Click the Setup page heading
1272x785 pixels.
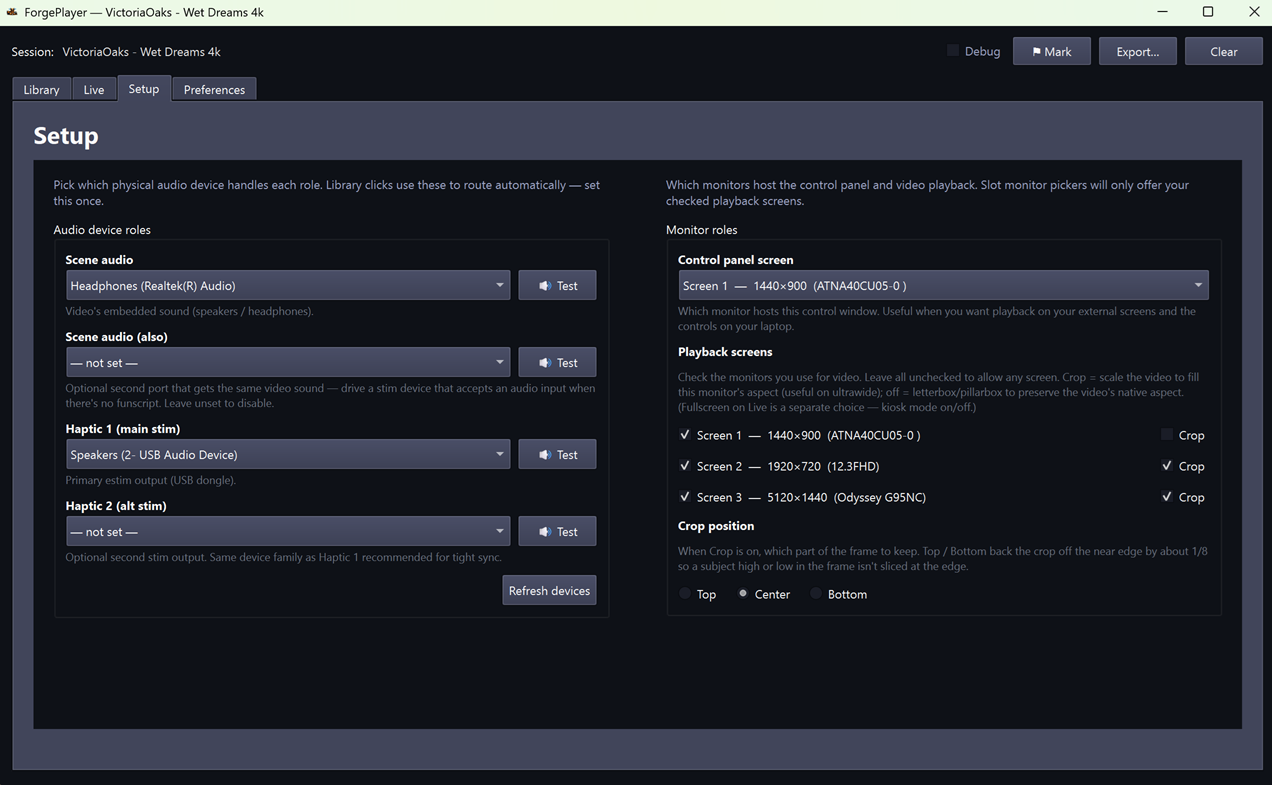pyautogui.click(x=66, y=135)
